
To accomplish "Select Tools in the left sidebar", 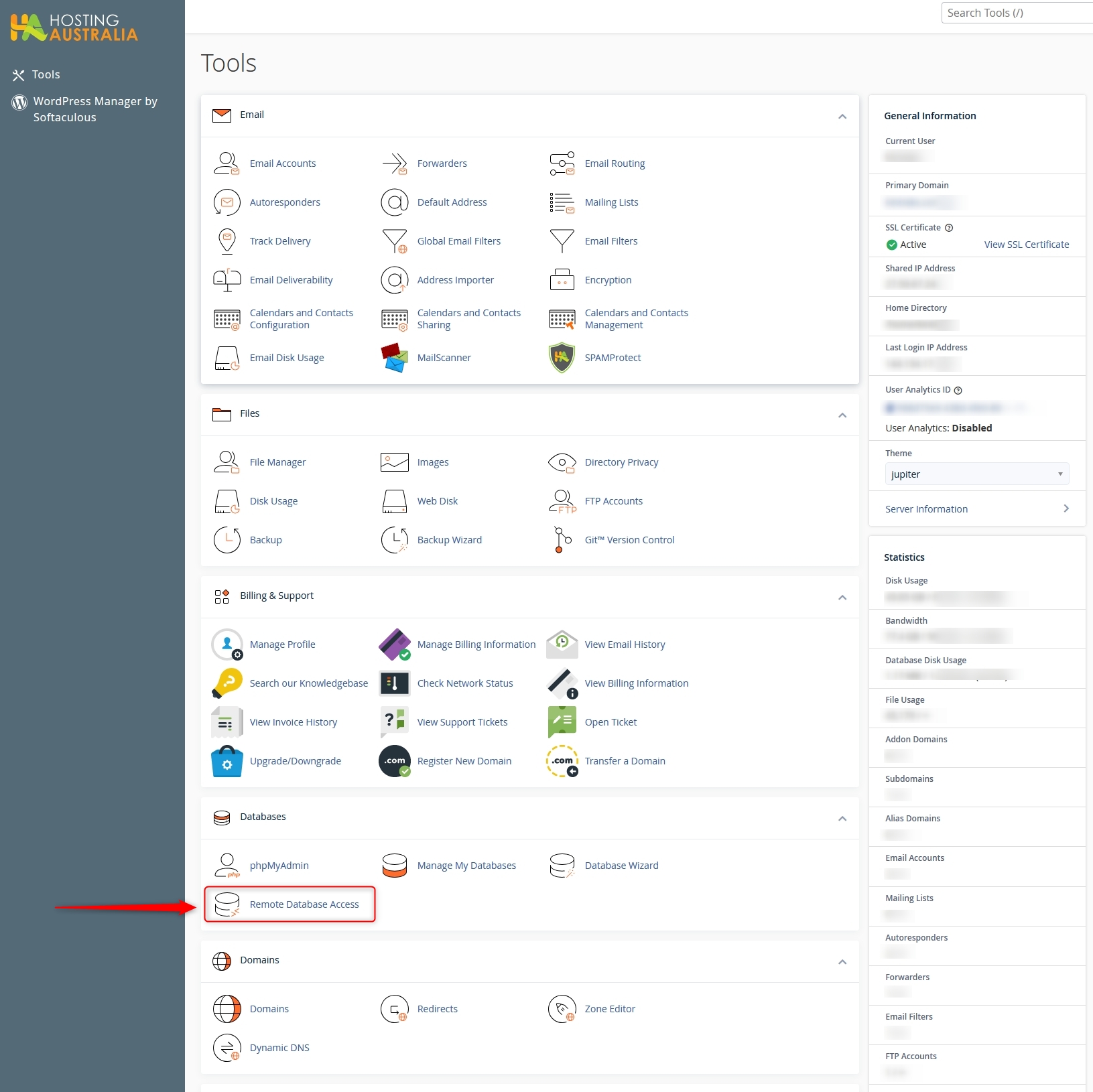I will (x=46, y=75).
